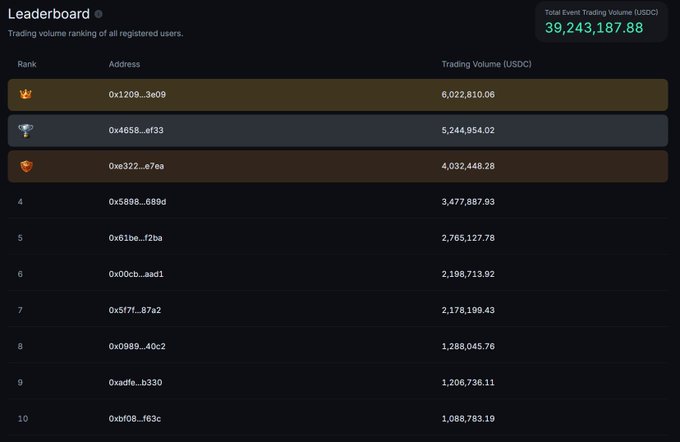680x442 pixels.
Task: Click volume 3,477,887.93
Action: [x=468, y=202]
